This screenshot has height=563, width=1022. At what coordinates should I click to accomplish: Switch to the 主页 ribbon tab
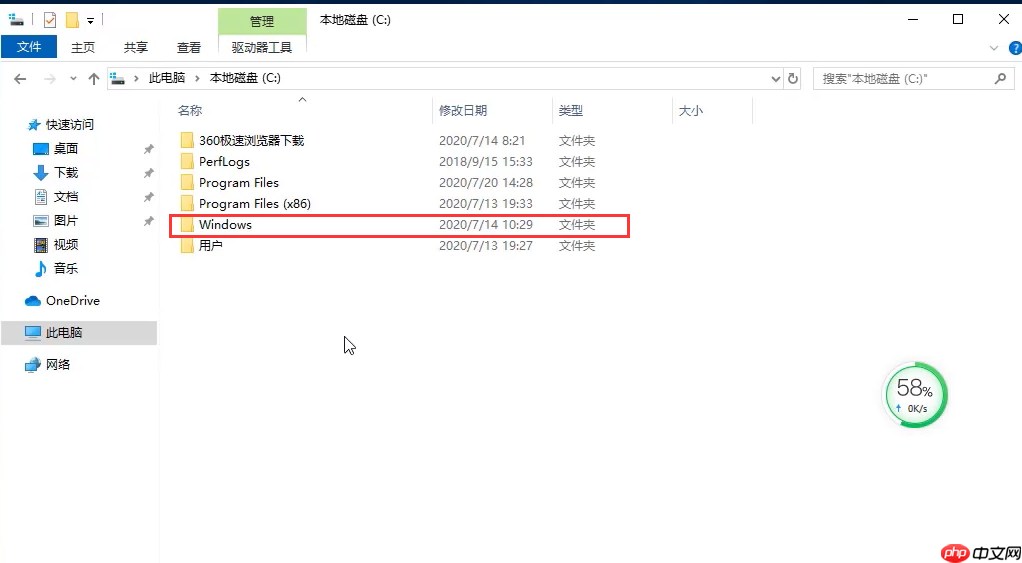(x=83, y=47)
